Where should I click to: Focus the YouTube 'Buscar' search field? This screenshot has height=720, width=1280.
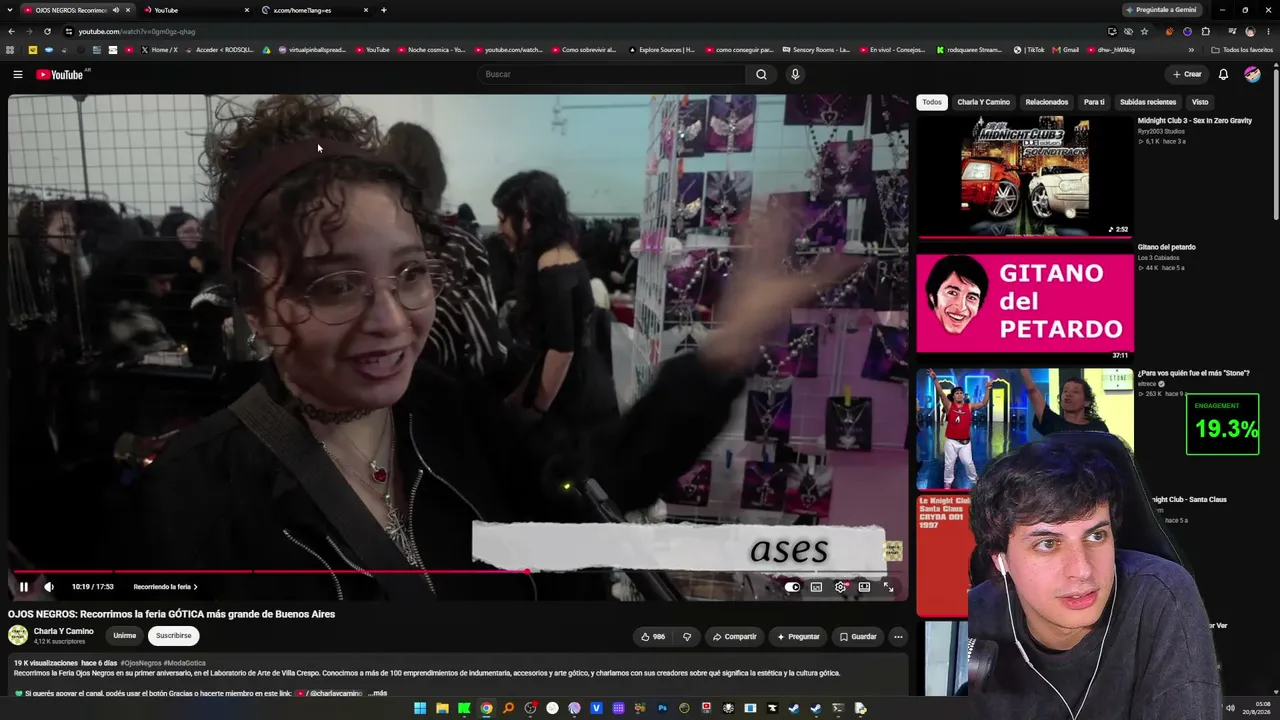[x=612, y=74]
